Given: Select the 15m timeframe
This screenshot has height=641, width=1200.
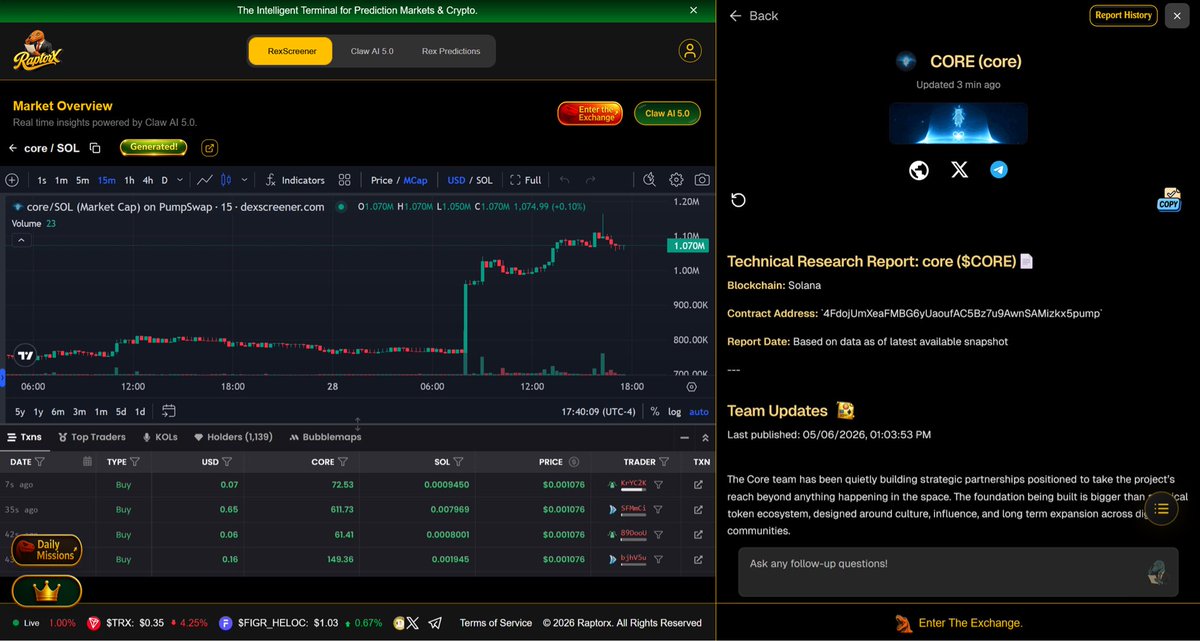Looking at the screenshot, I should tap(106, 180).
